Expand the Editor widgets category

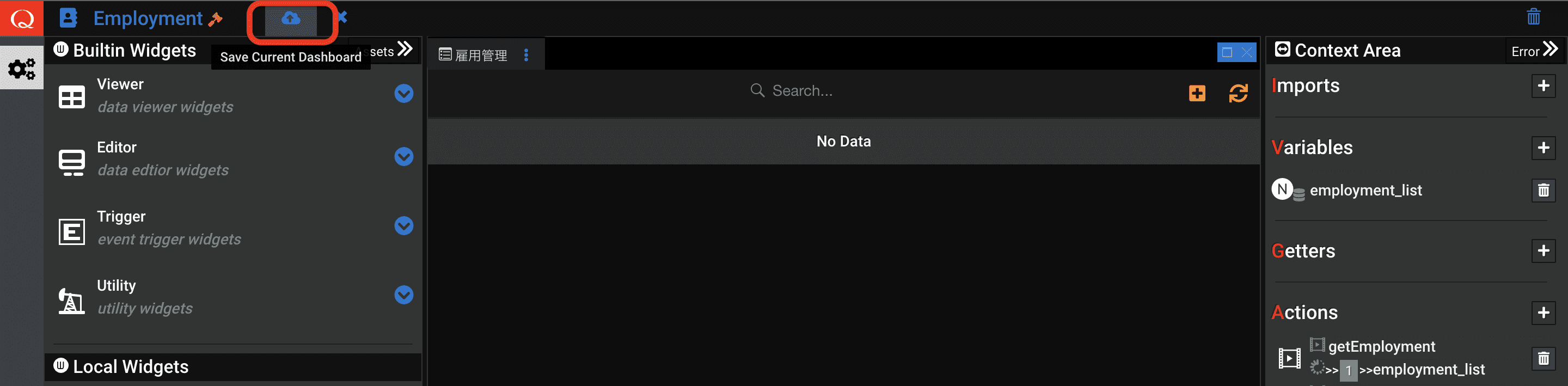(403, 157)
